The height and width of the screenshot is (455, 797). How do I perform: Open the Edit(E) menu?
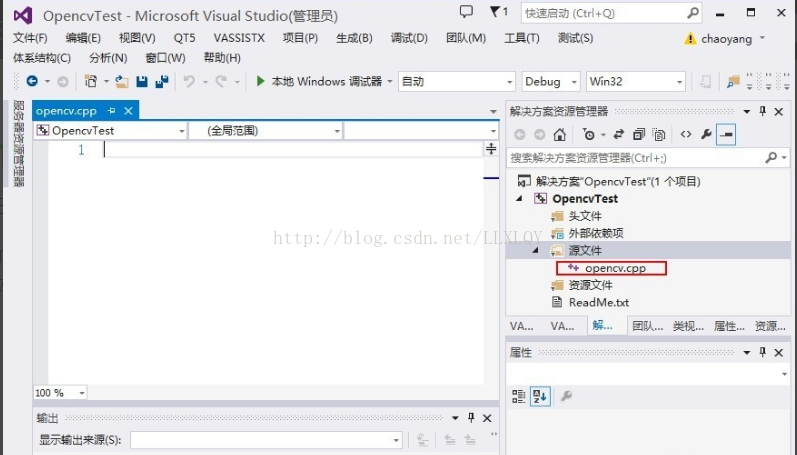tap(83, 38)
